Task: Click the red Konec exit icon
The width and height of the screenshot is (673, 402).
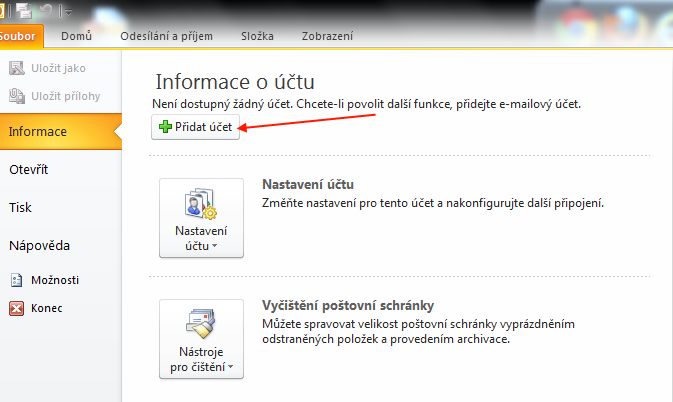Action: (x=16, y=308)
